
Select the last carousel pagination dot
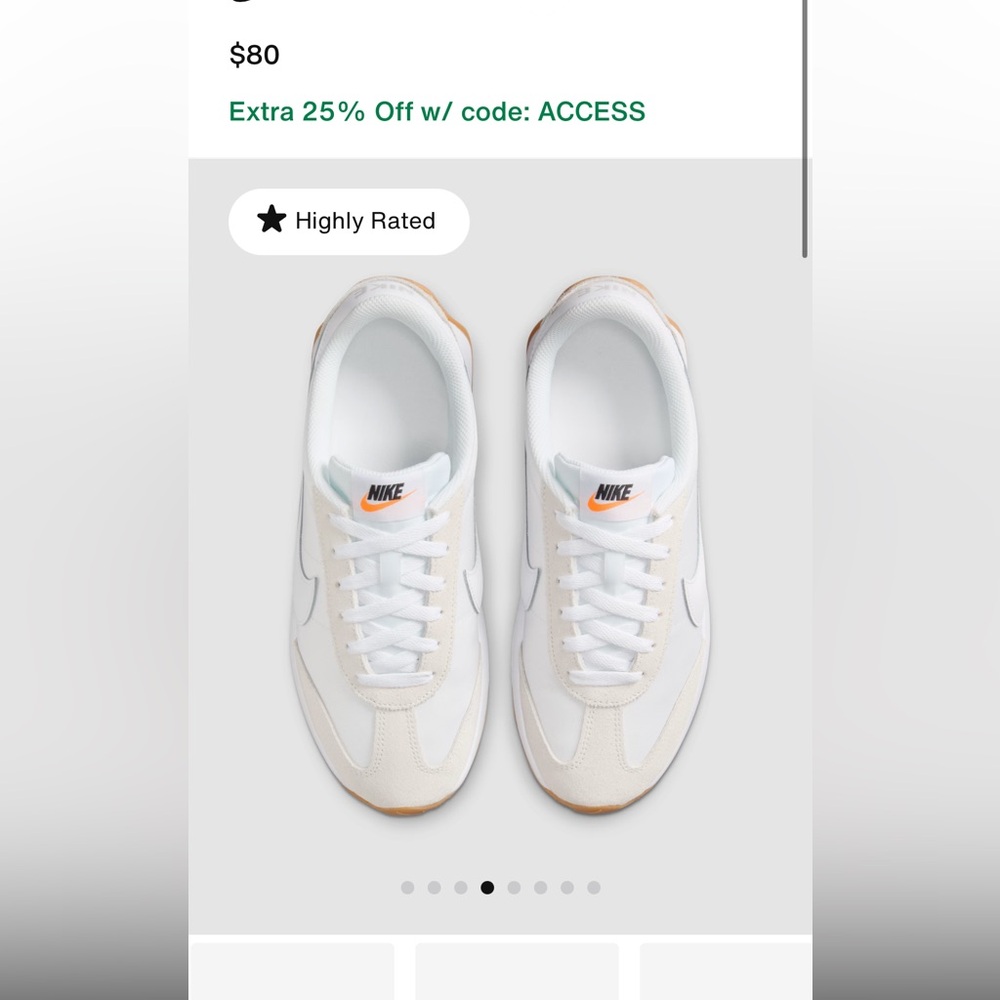pos(595,884)
